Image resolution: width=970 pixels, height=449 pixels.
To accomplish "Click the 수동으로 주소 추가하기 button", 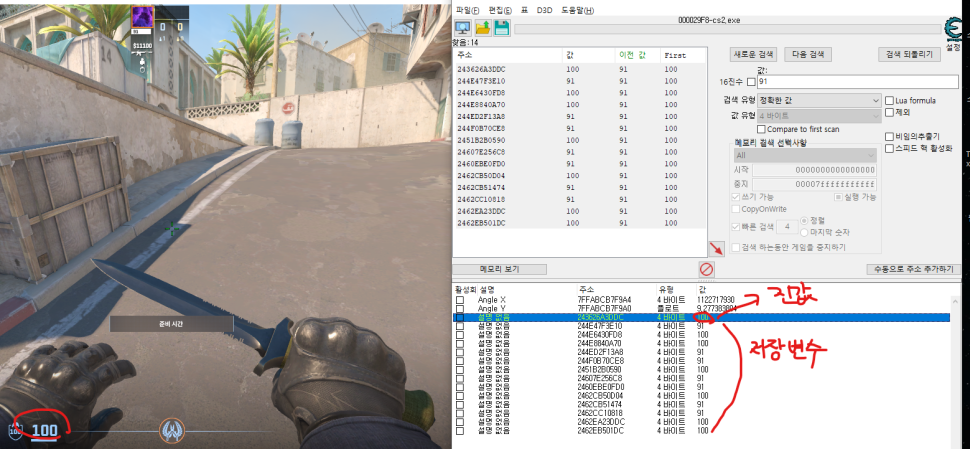I will pos(914,270).
